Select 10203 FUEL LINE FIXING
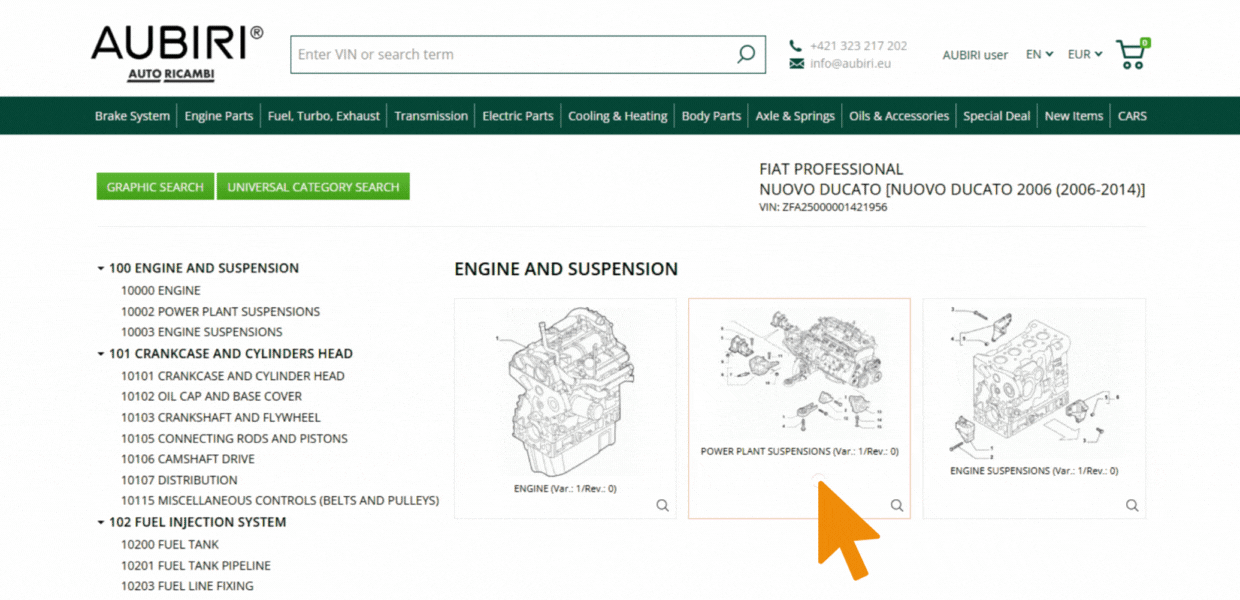 187,586
